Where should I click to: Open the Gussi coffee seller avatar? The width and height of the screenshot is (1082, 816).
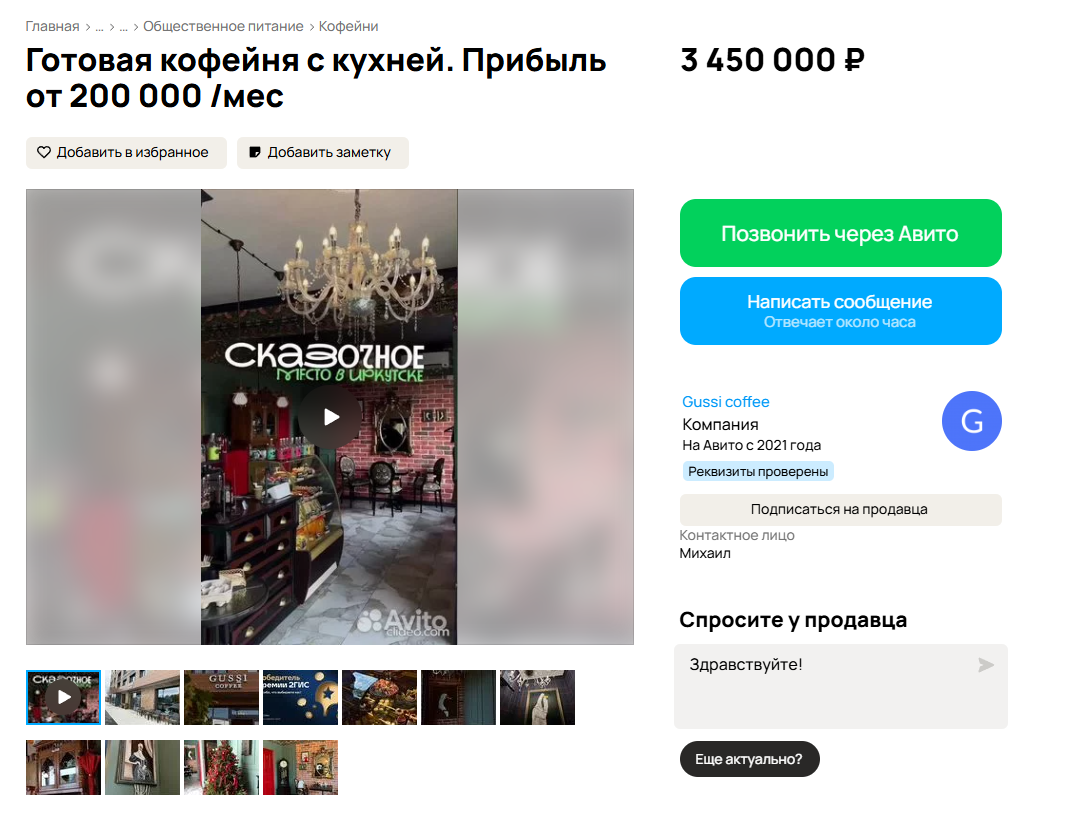click(x=972, y=421)
